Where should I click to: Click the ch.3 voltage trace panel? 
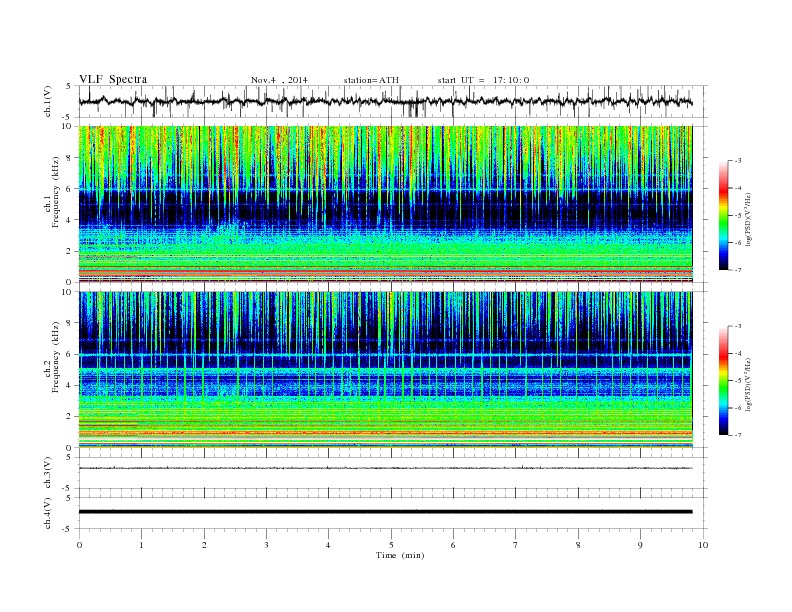tap(393, 473)
